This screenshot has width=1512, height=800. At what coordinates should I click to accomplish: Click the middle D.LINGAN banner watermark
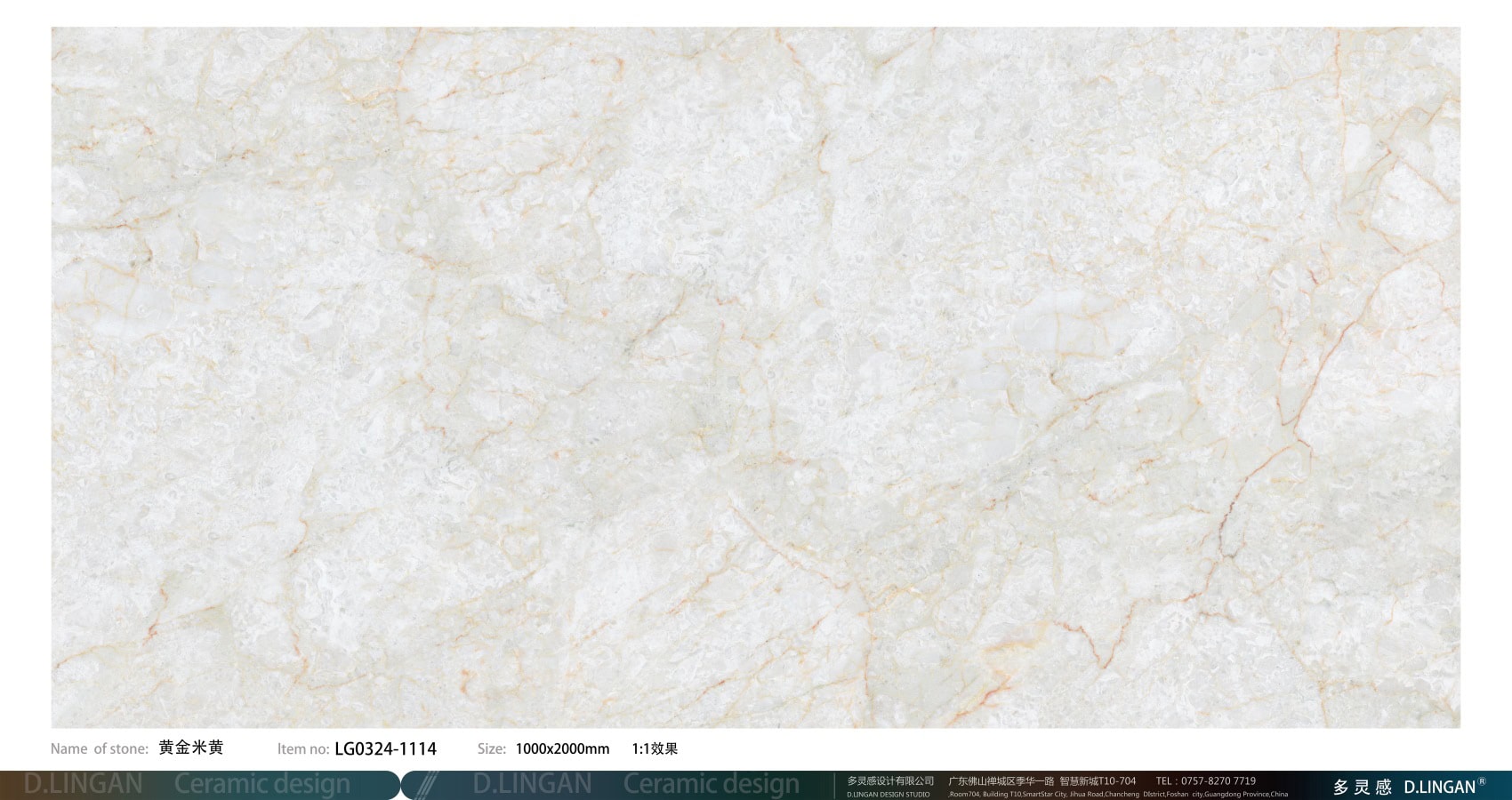(532, 784)
